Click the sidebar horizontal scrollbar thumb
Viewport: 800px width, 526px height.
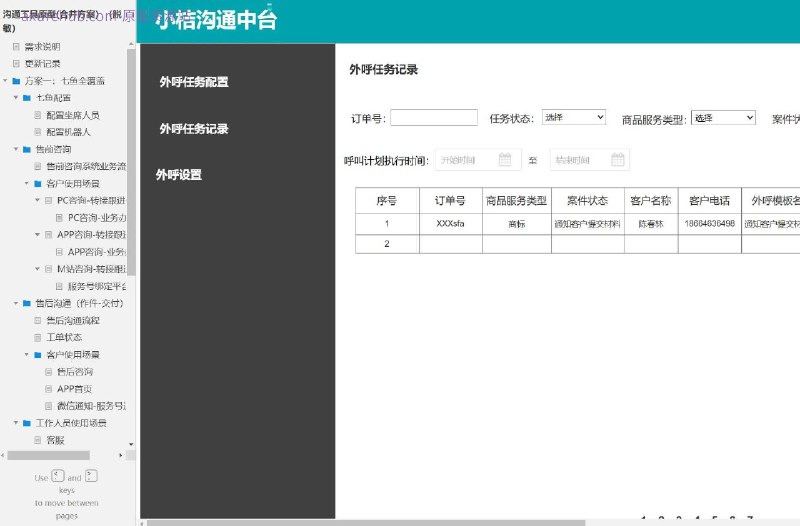coord(48,455)
